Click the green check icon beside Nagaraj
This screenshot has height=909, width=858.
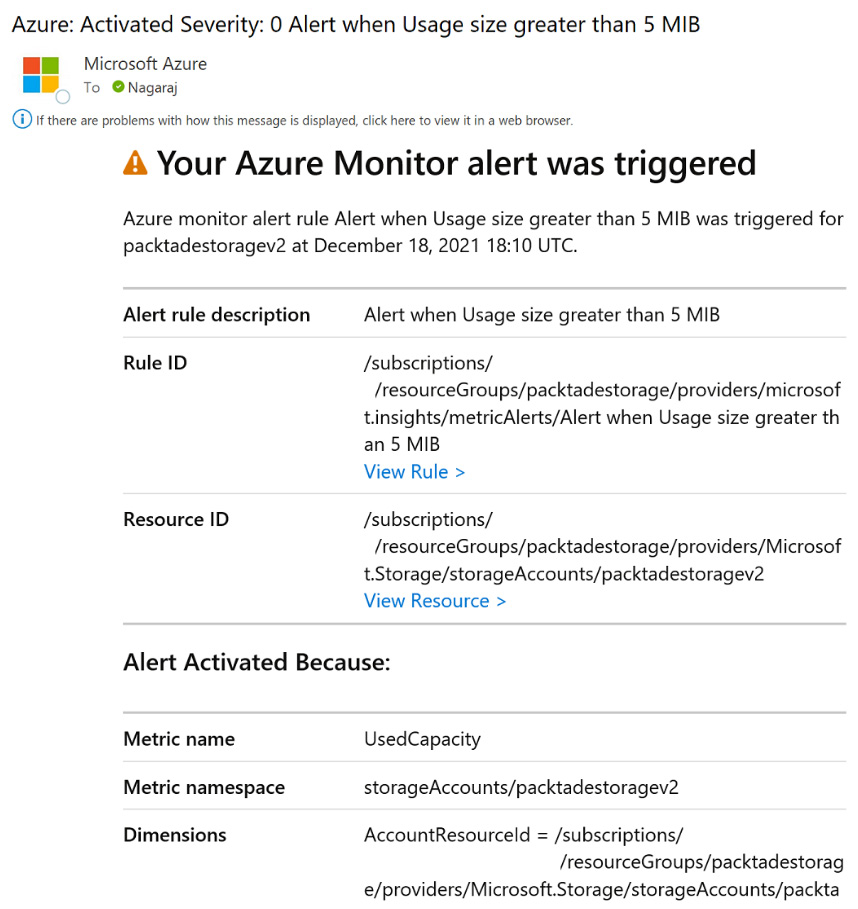coord(118,87)
